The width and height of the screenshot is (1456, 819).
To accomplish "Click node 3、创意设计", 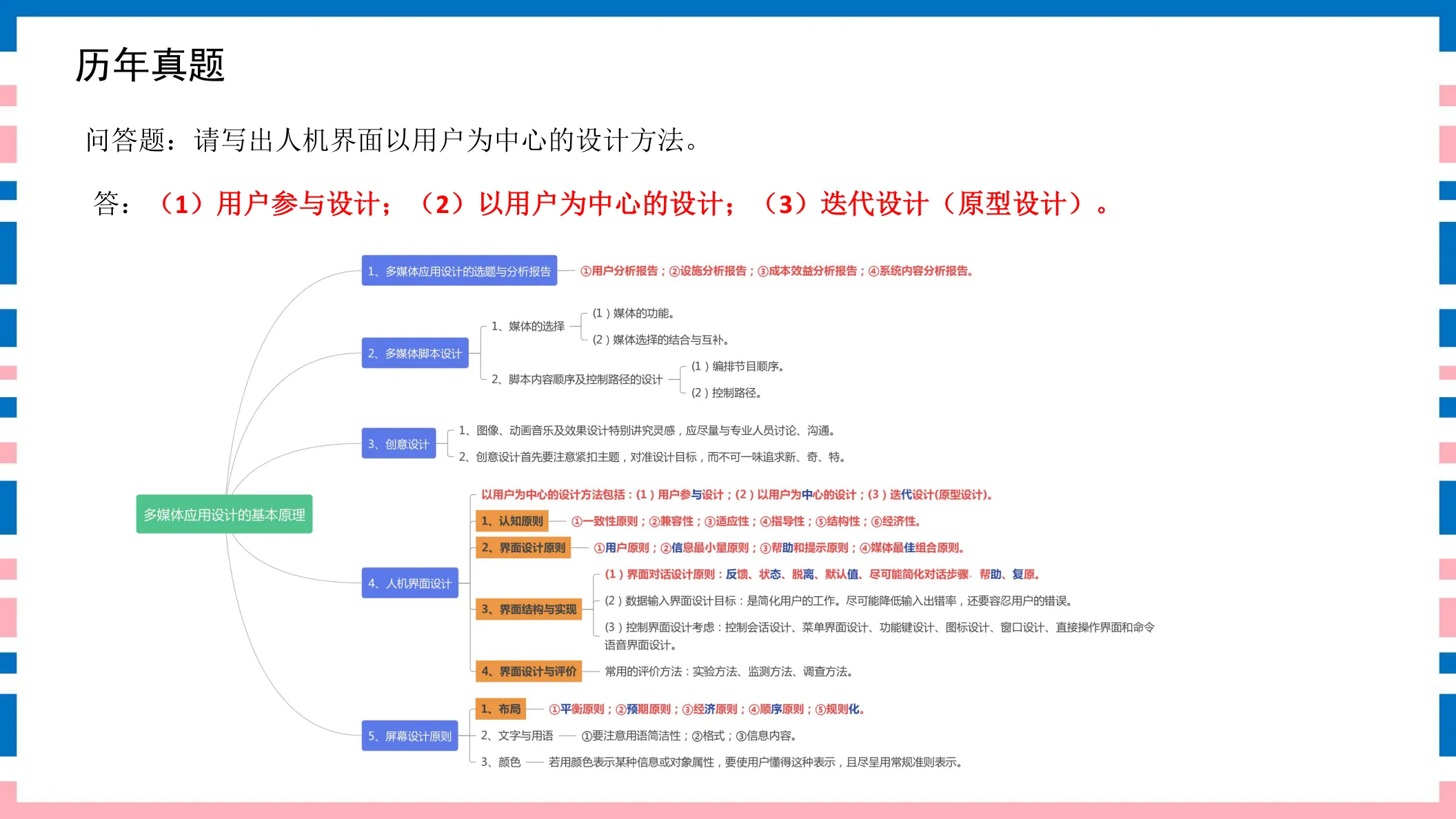I will click(398, 443).
